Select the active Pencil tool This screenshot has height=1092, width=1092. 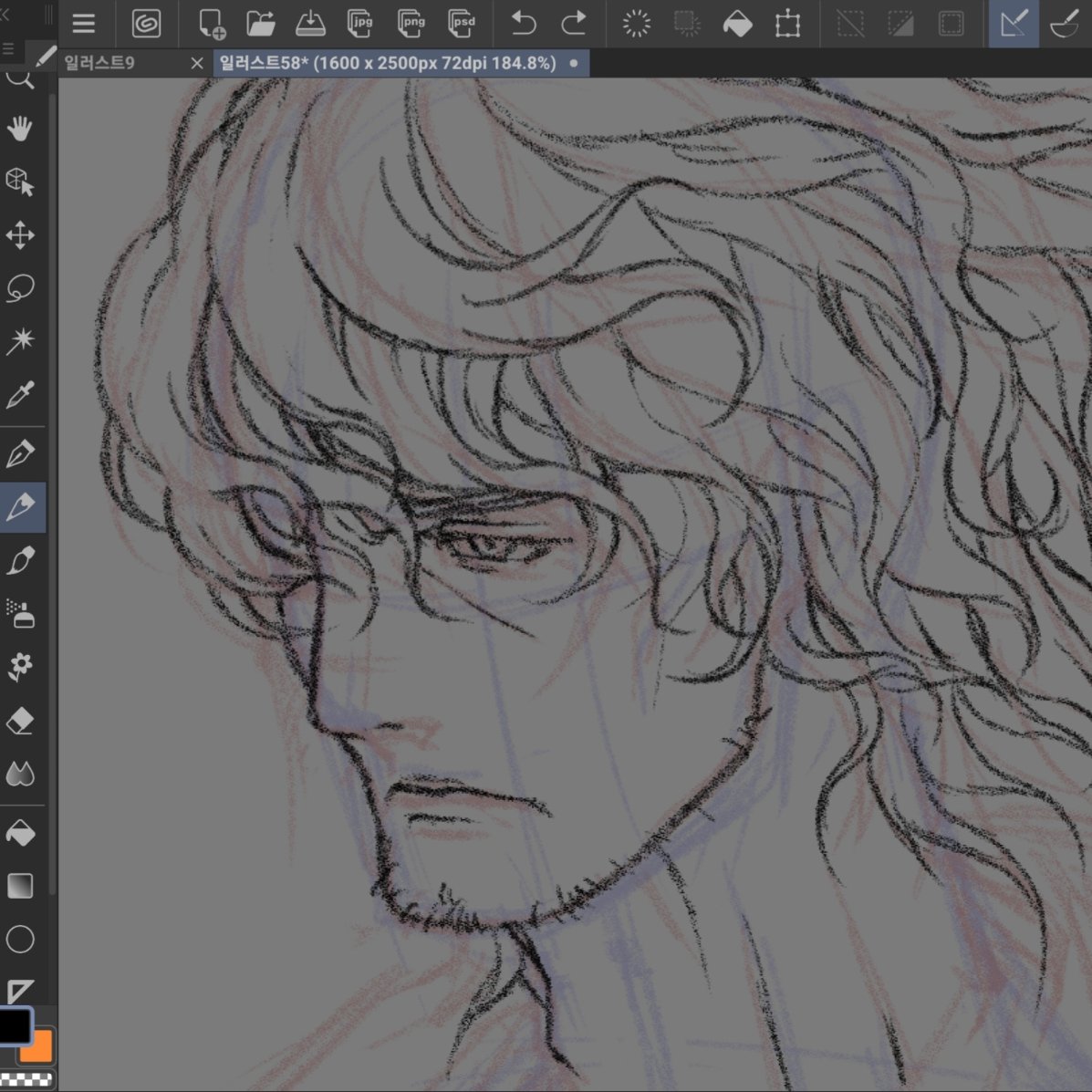22,507
